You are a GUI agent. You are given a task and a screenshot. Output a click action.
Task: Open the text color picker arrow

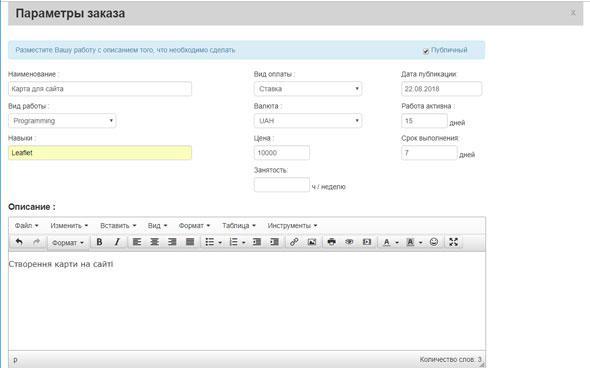(x=397, y=243)
